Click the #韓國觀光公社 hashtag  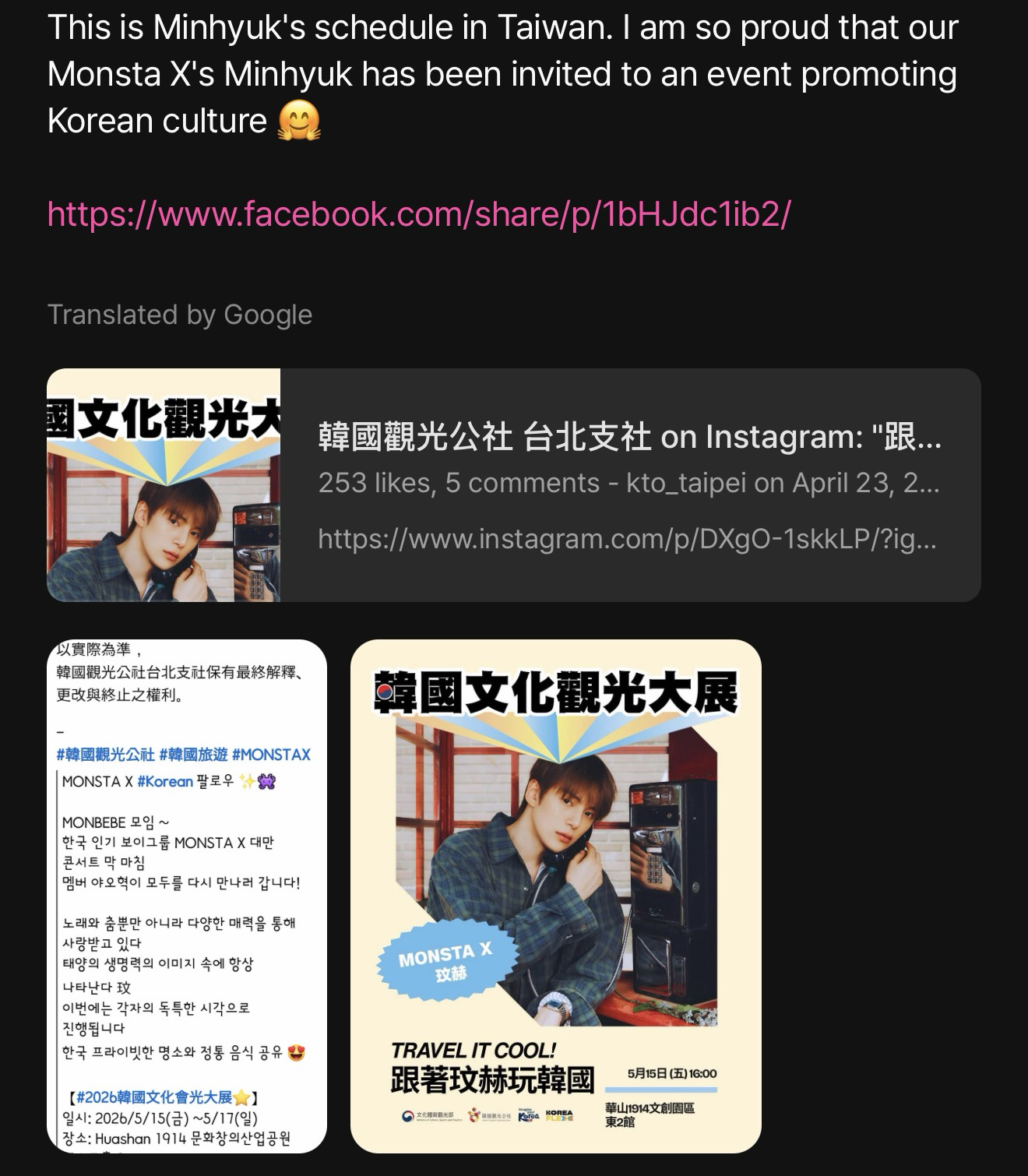105,755
